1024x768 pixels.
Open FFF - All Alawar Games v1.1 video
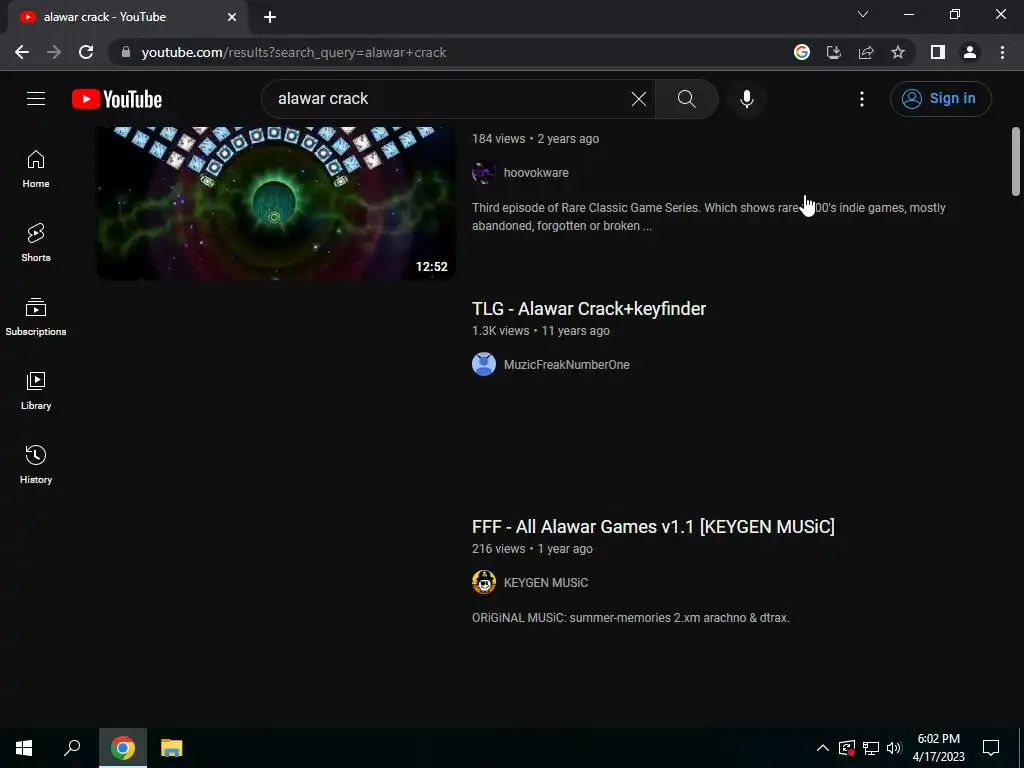(x=653, y=527)
